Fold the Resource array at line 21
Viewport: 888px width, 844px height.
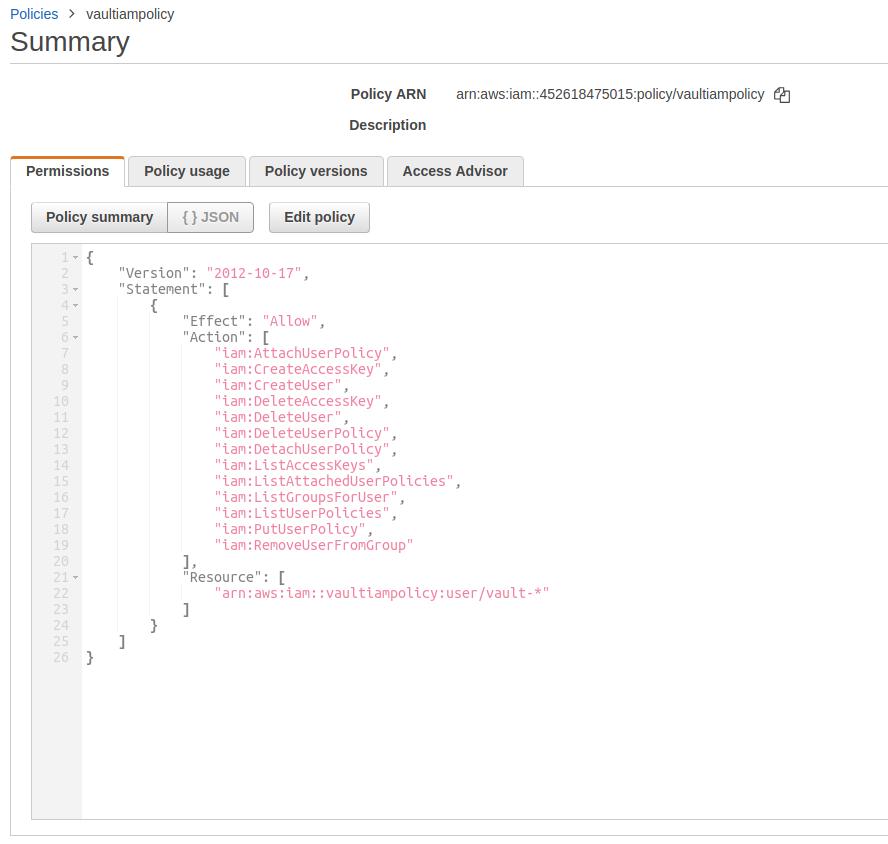pyautogui.click(x=75, y=578)
